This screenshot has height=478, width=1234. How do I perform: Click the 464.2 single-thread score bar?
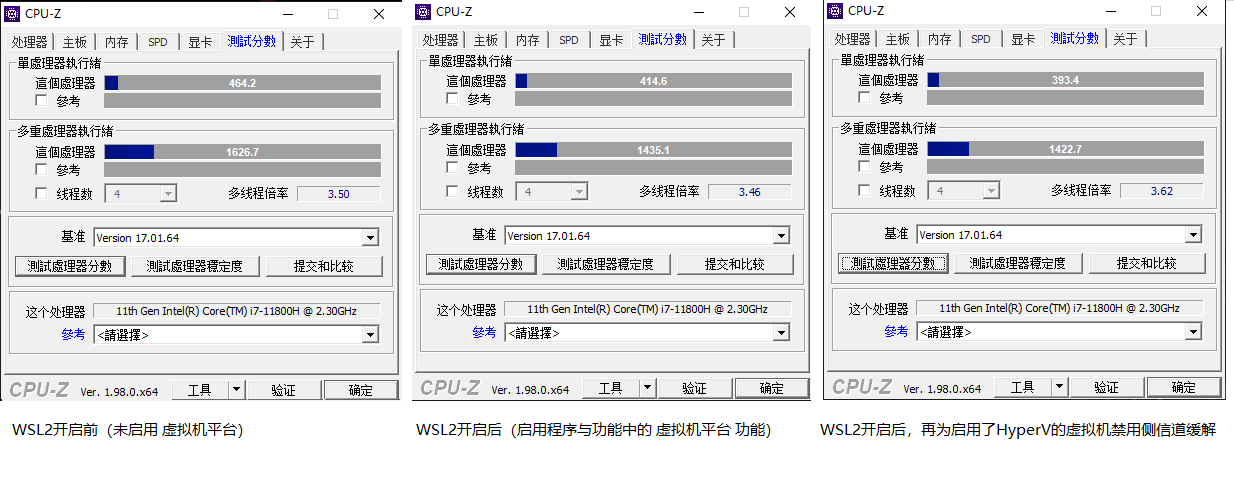pos(242,83)
